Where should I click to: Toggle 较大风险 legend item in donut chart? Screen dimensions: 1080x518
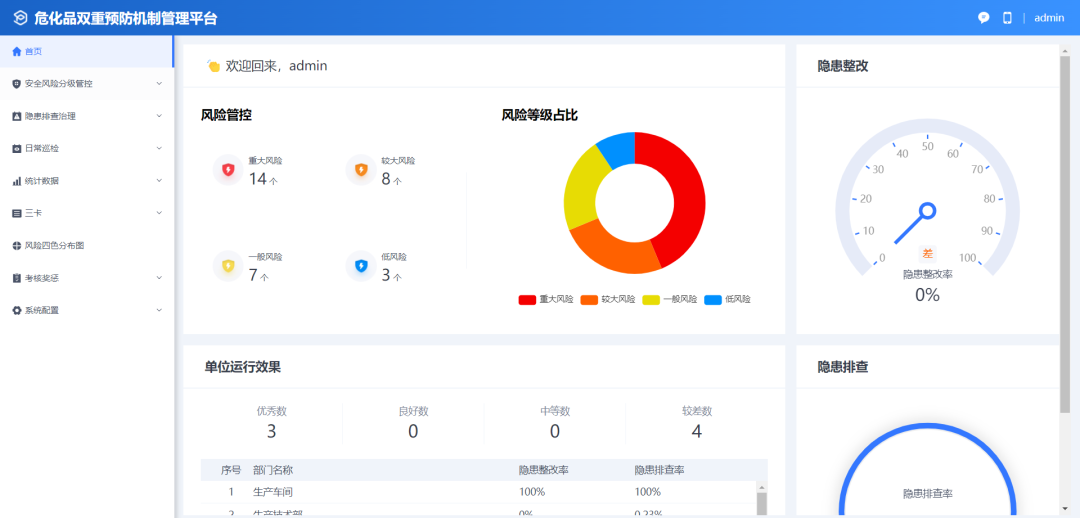608,299
